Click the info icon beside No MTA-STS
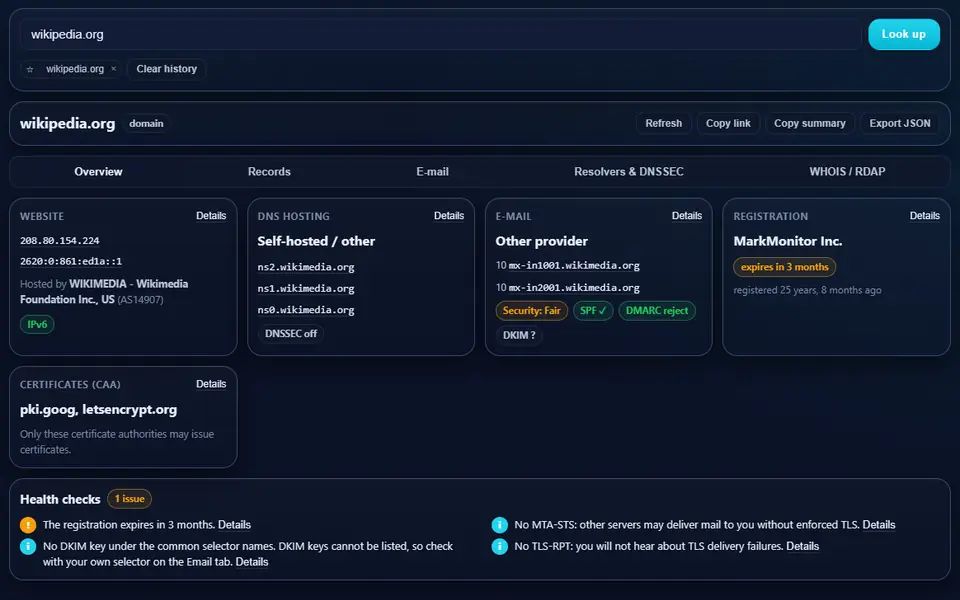This screenshot has width=960, height=600. (x=500, y=525)
